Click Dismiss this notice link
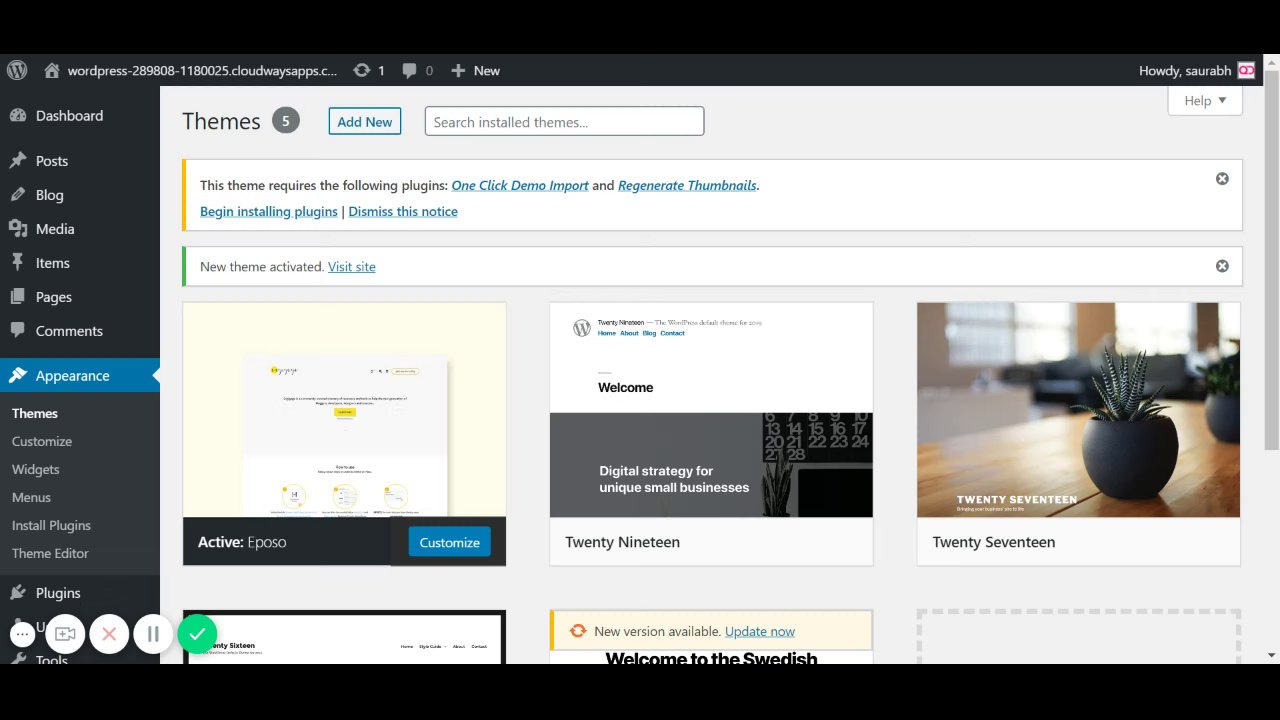The height and width of the screenshot is (720, 1280). click(x=403, y=211)
